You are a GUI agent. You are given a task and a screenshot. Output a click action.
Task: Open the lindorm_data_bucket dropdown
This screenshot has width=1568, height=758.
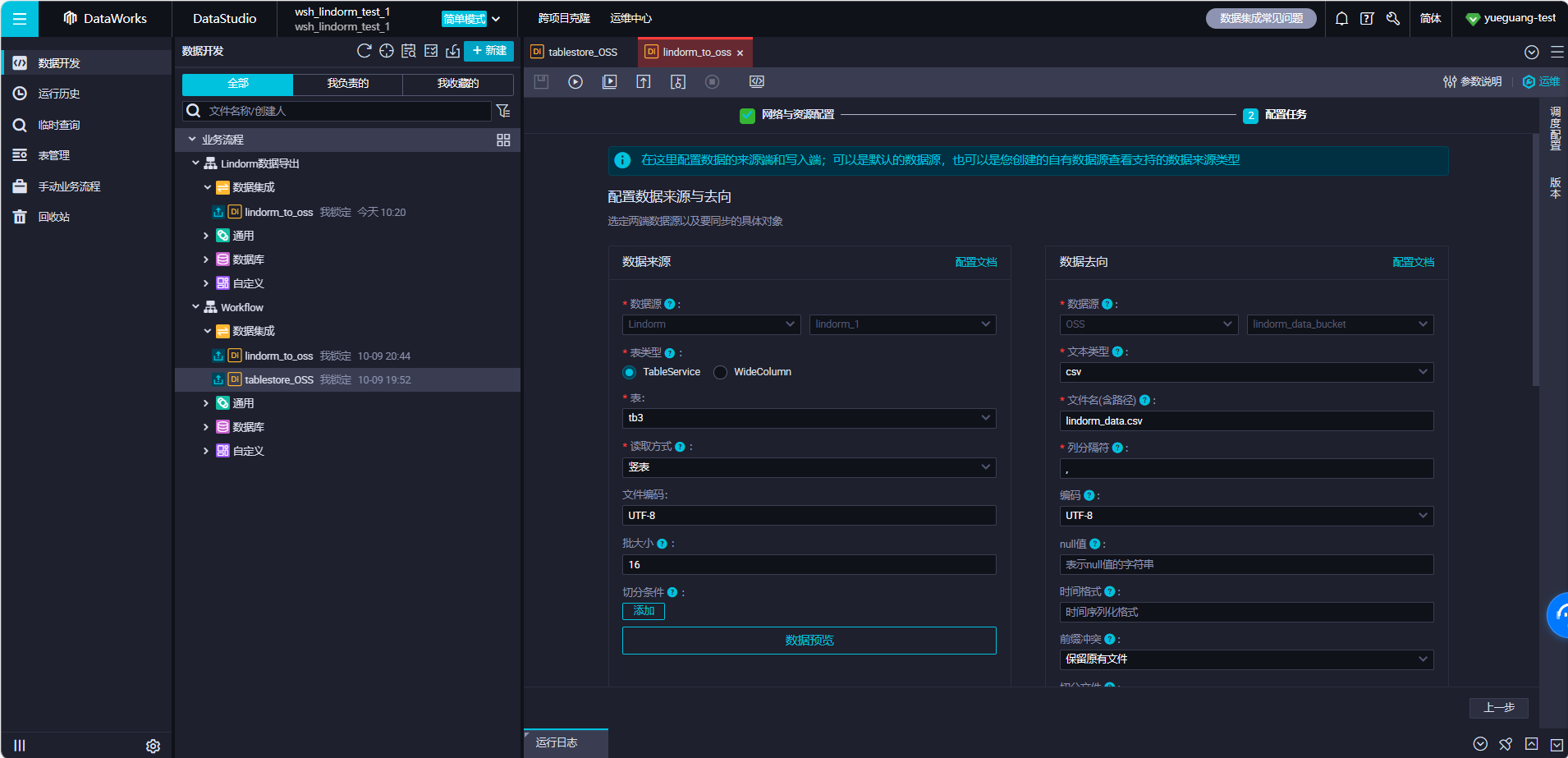pos(1341,324)
